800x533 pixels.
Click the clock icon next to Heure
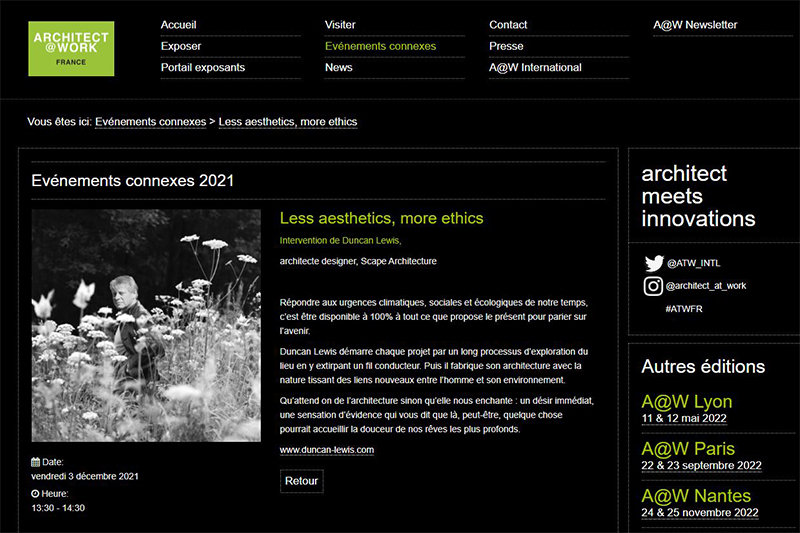pyautogui.click(x=35, y=494)
